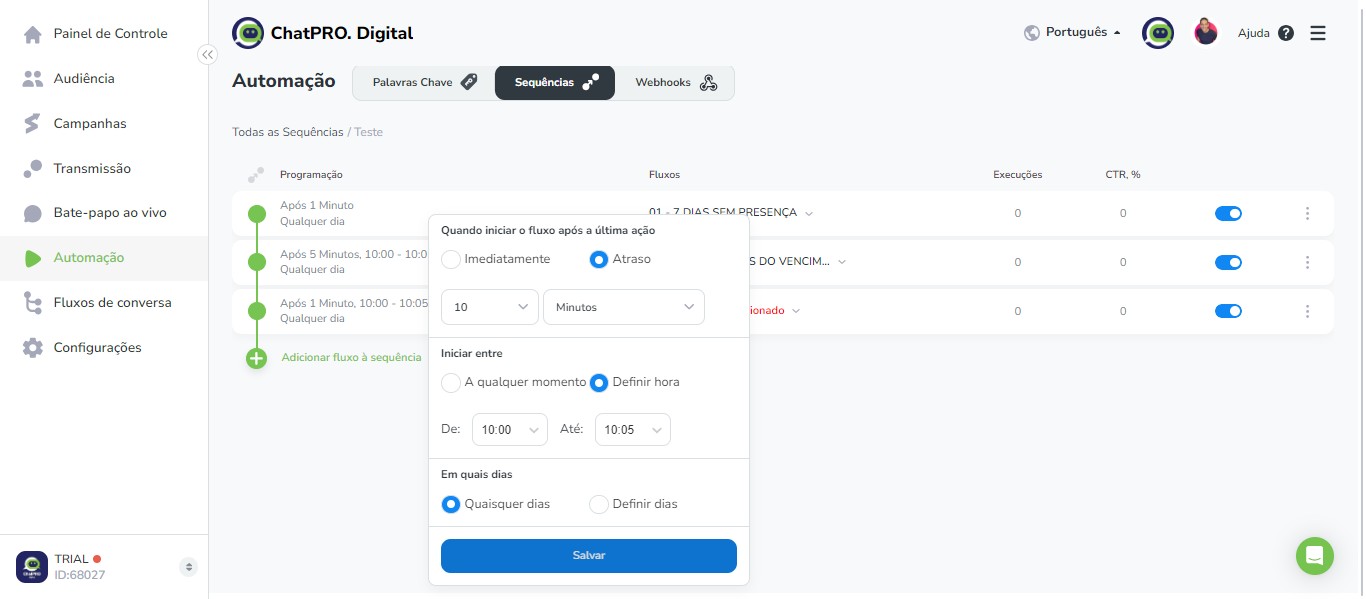The height and width of the screenshot is (599, 1366).
Task: Select the Definir dias radio option
Action: coord(599,504)
